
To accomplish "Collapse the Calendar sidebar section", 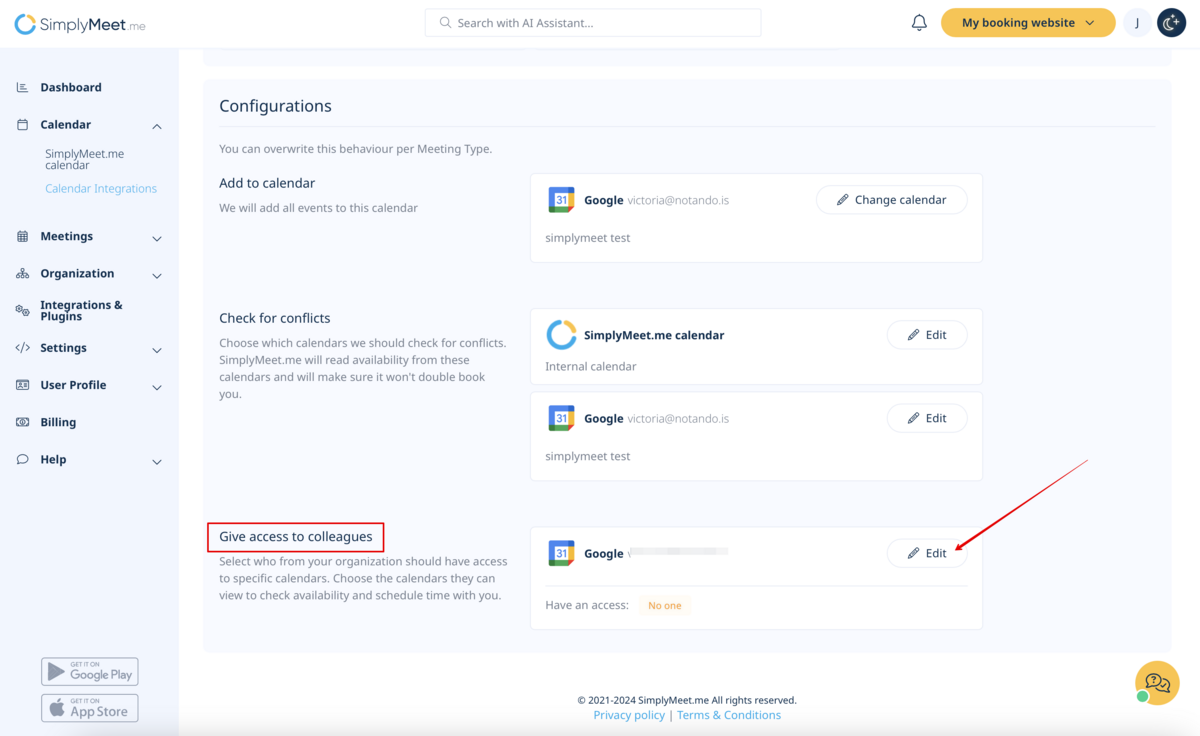I will [x=157, y=126].
